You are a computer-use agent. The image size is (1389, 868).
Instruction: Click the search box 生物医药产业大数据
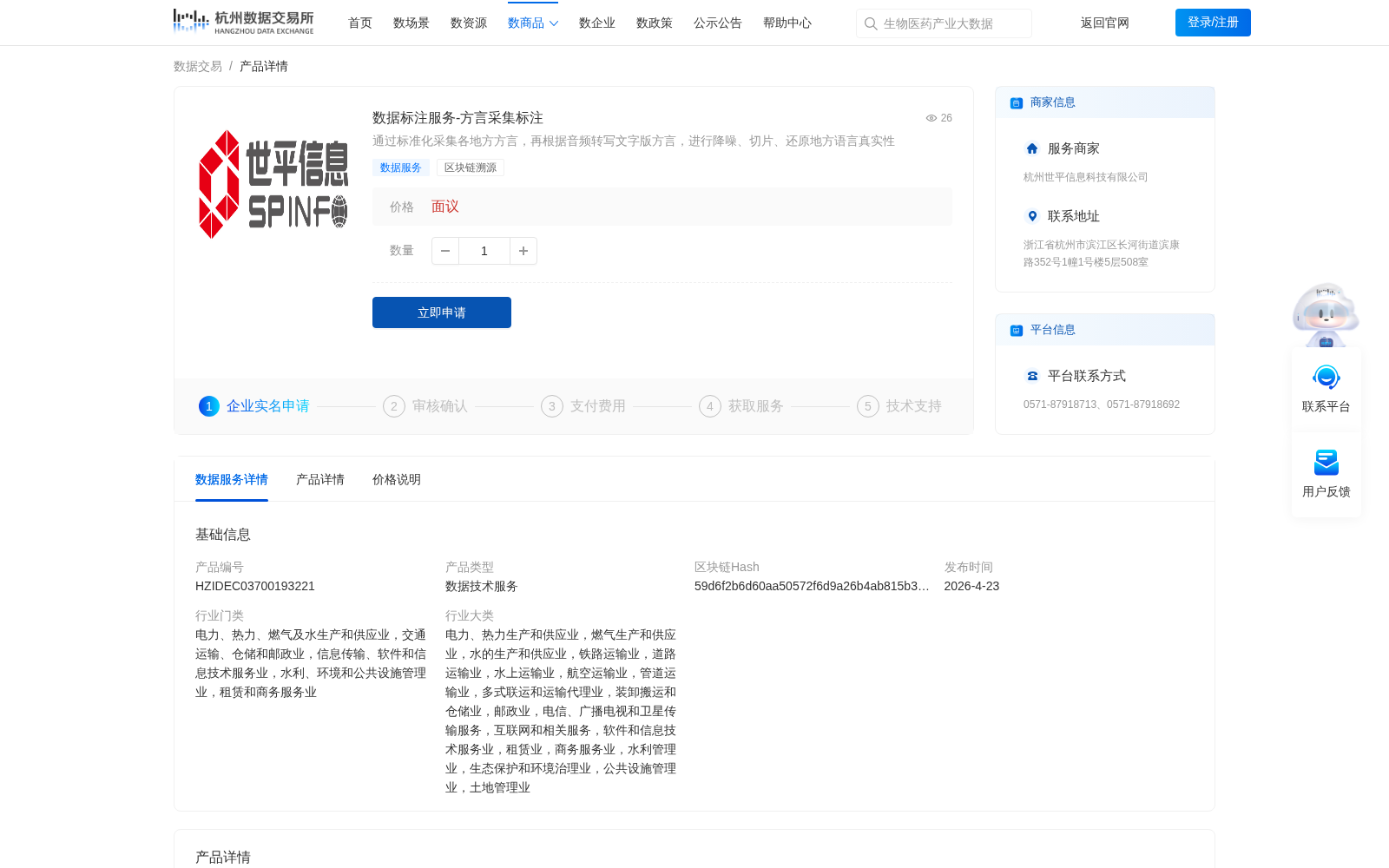pos(944,23)
